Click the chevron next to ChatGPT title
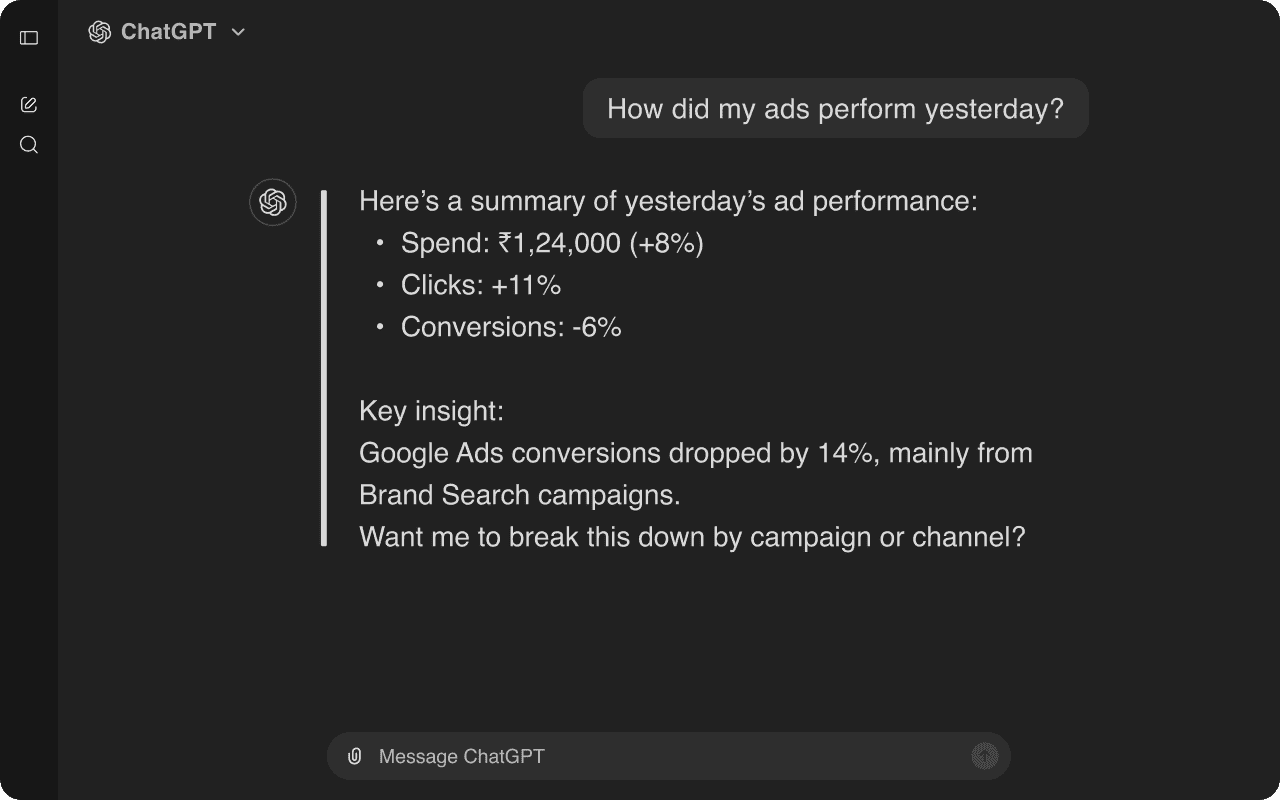Screen dimensions: 1280x800 click(x=237, y=32)
